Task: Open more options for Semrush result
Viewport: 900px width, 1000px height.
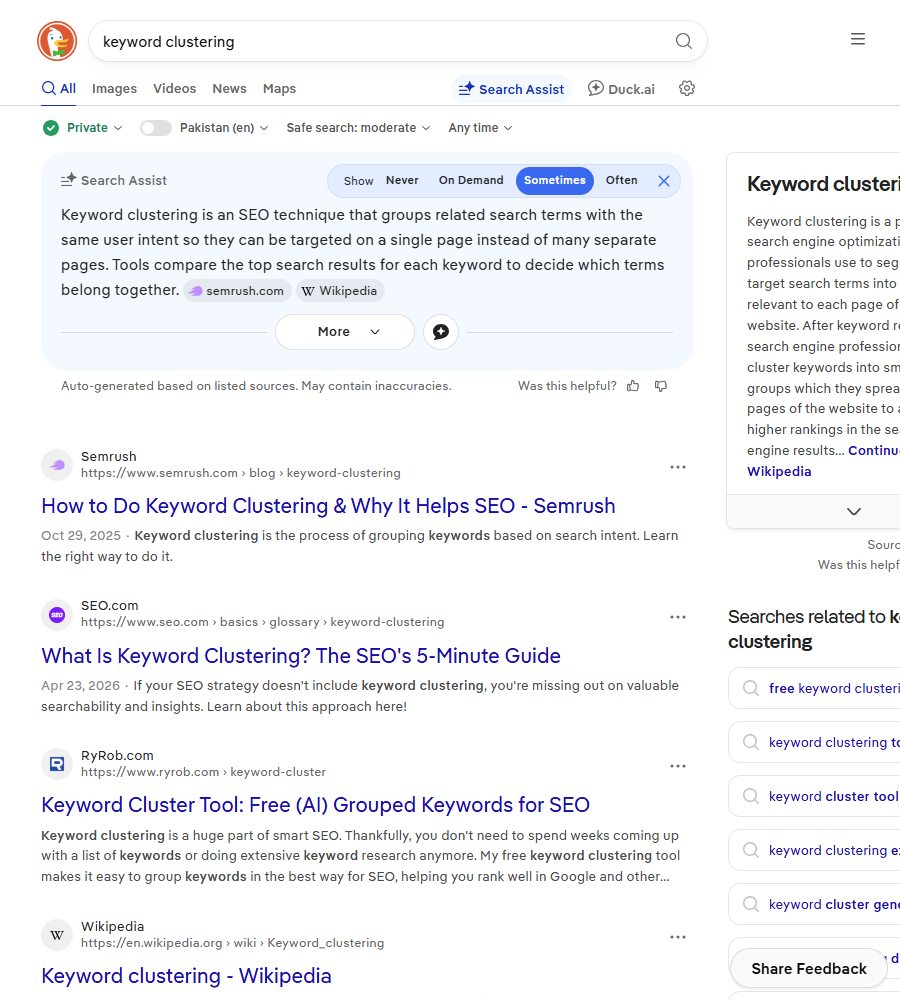Action: (678, 467)
